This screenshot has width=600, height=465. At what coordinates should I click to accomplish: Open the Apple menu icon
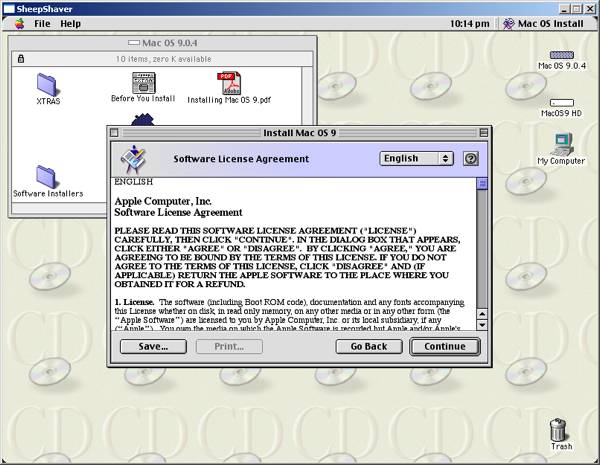(x=18, y=23)
